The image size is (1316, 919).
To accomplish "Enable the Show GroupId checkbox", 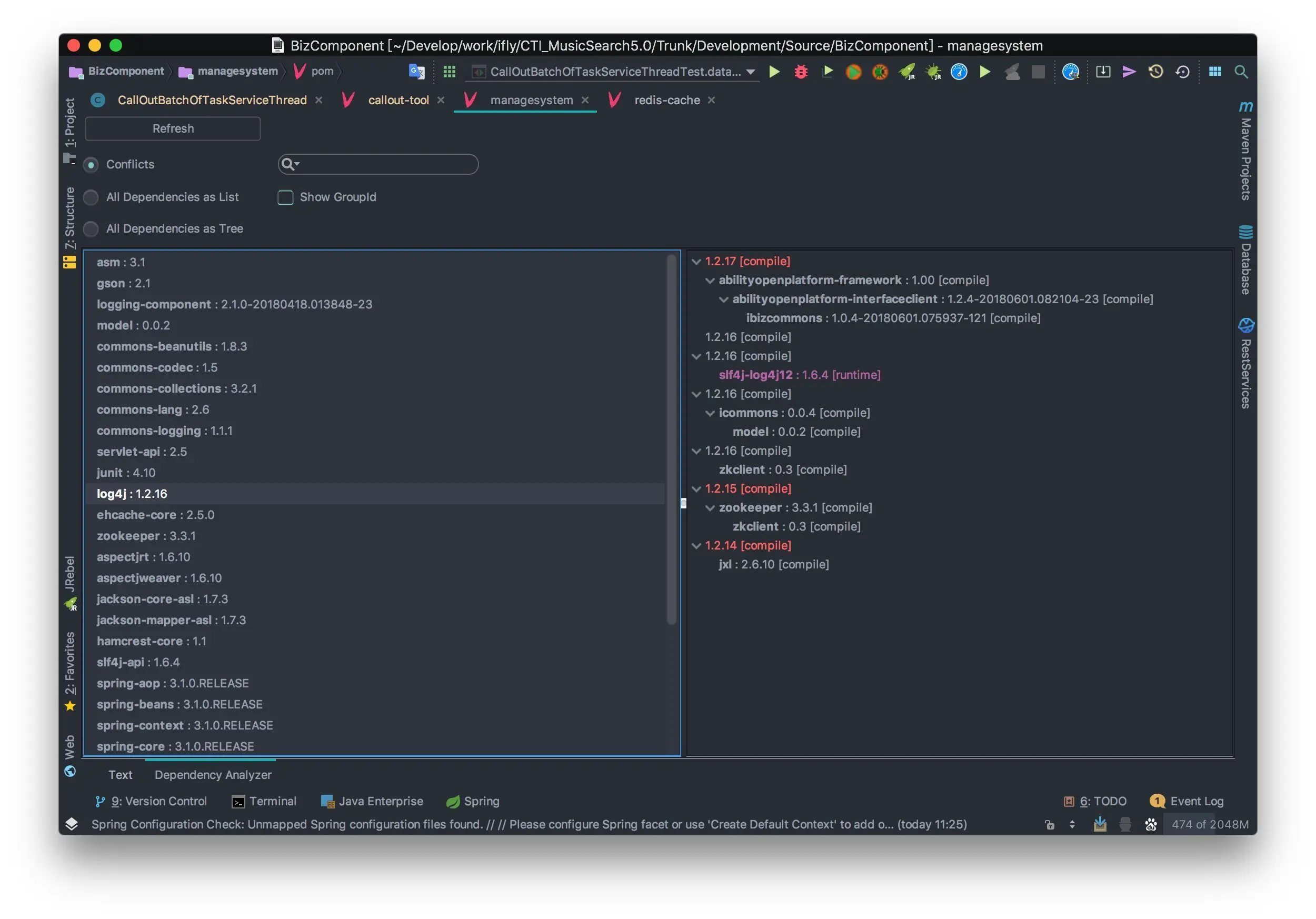I will [x=285, y=198].
